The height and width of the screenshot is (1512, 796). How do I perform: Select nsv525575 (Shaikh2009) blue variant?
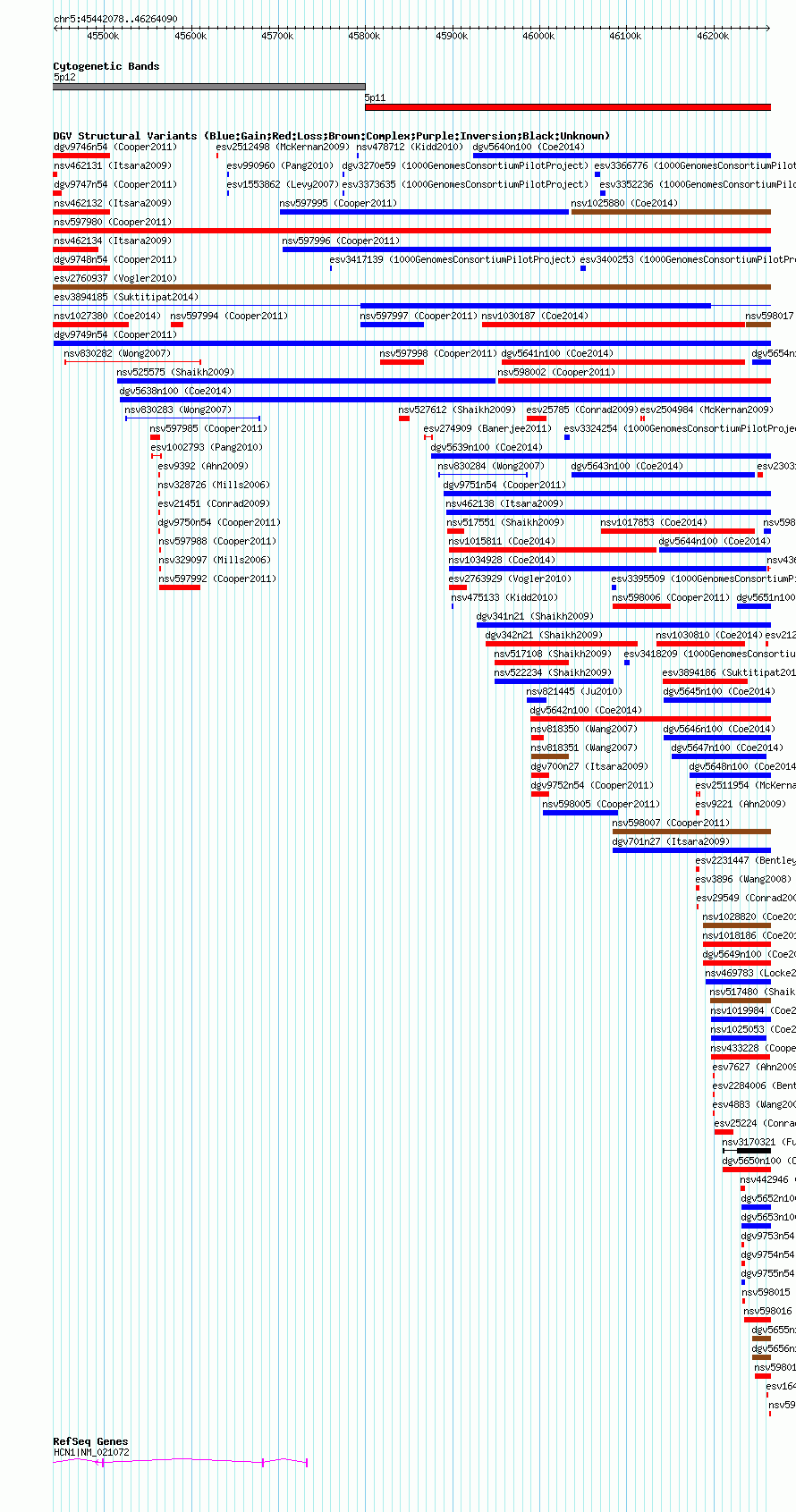tap(306, 381)
